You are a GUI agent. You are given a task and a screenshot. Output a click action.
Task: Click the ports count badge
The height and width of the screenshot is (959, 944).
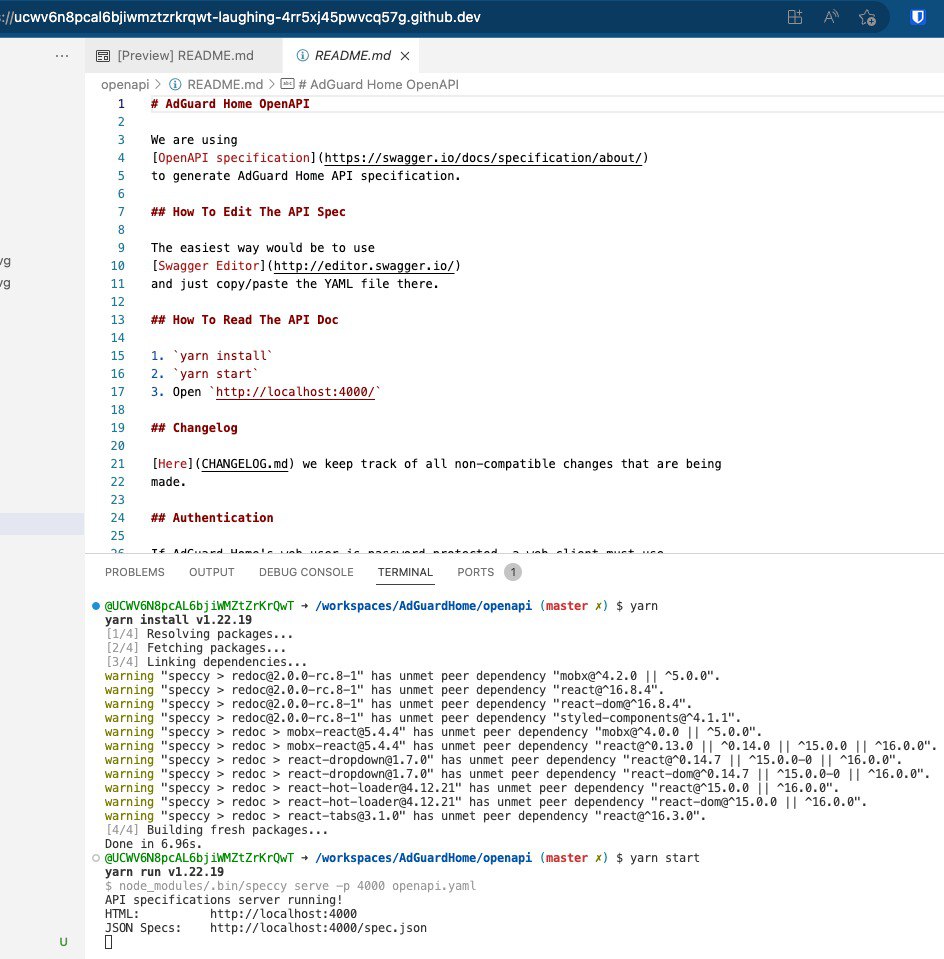pos(512,572)
